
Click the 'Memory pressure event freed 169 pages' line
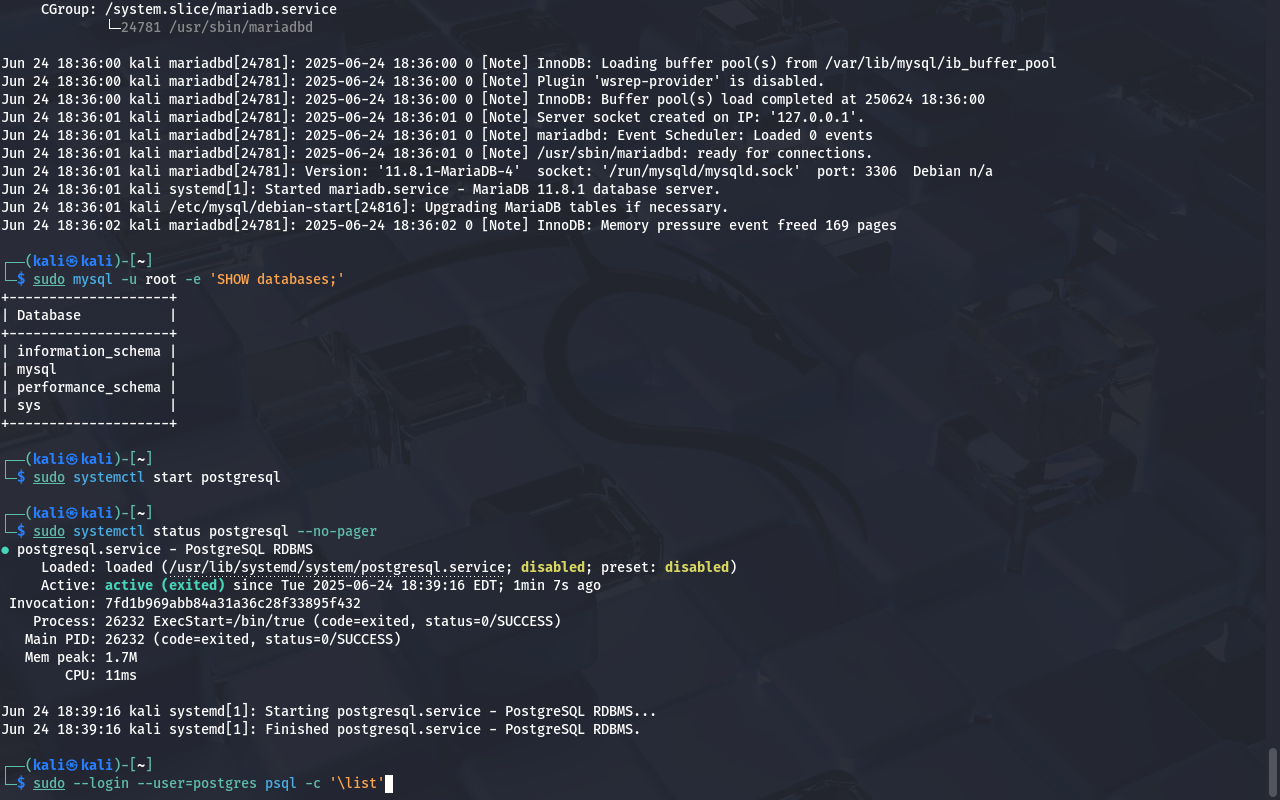pos(449,225)
